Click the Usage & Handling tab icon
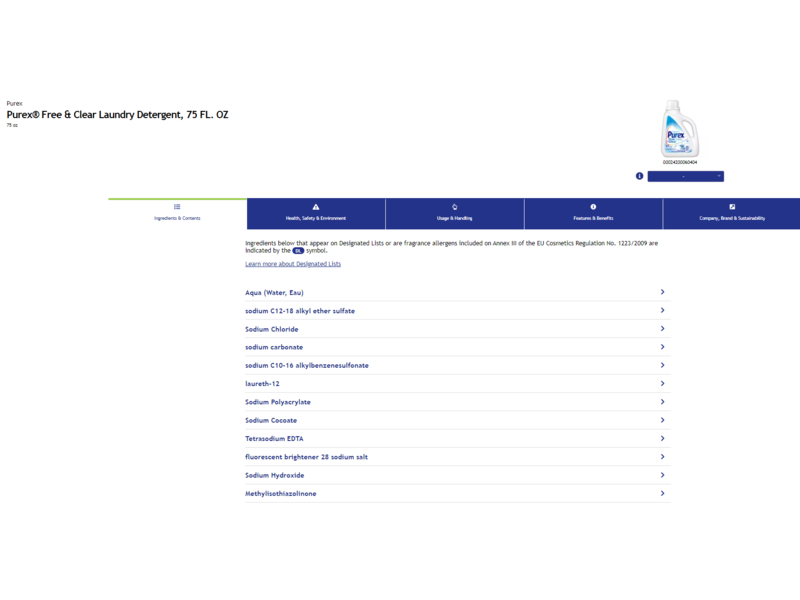This screenshot has height=600, width=800. pyautogui.click(x=455, y=207)
